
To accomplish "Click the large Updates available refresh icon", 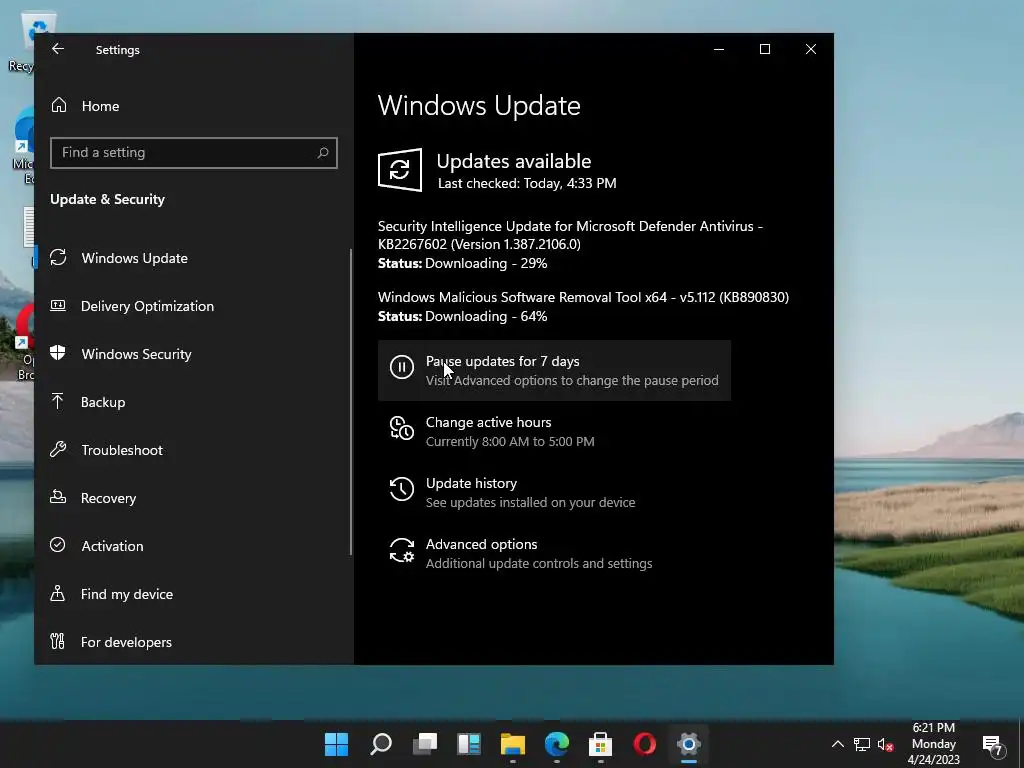I will click(400, 170).
